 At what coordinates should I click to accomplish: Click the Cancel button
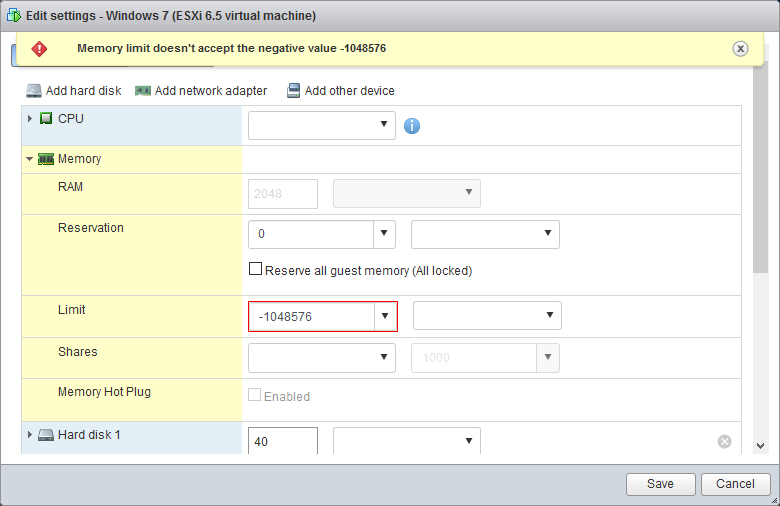pos(735,484)
